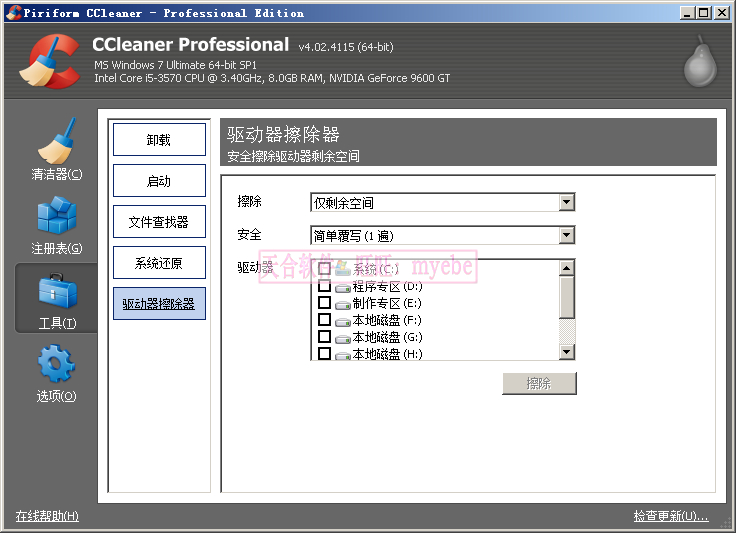Select the 本地磁盘 (G:) drive row text
The height and width of the screenshot is (533, 736).
[387, 337]
